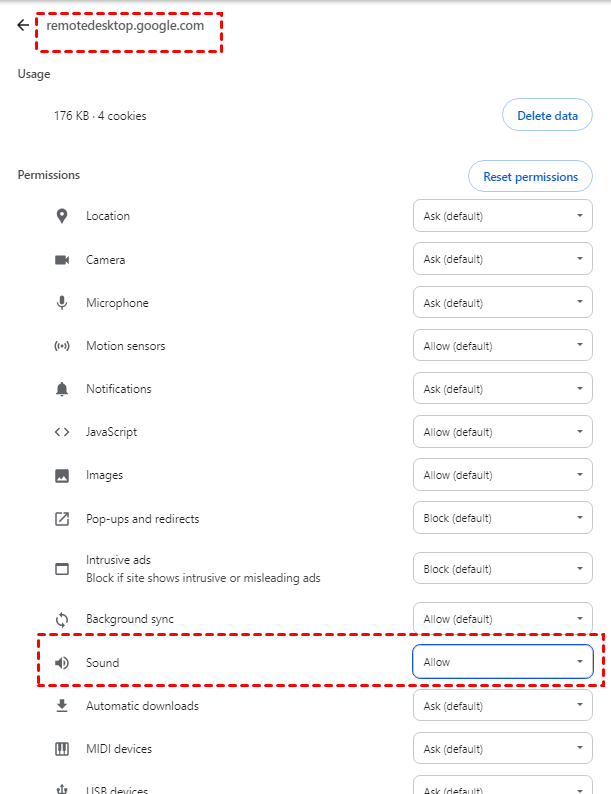This screenshot has width=611, height=794.
Task: Click the Automatic downloads icon
Action: pos(62,706)
